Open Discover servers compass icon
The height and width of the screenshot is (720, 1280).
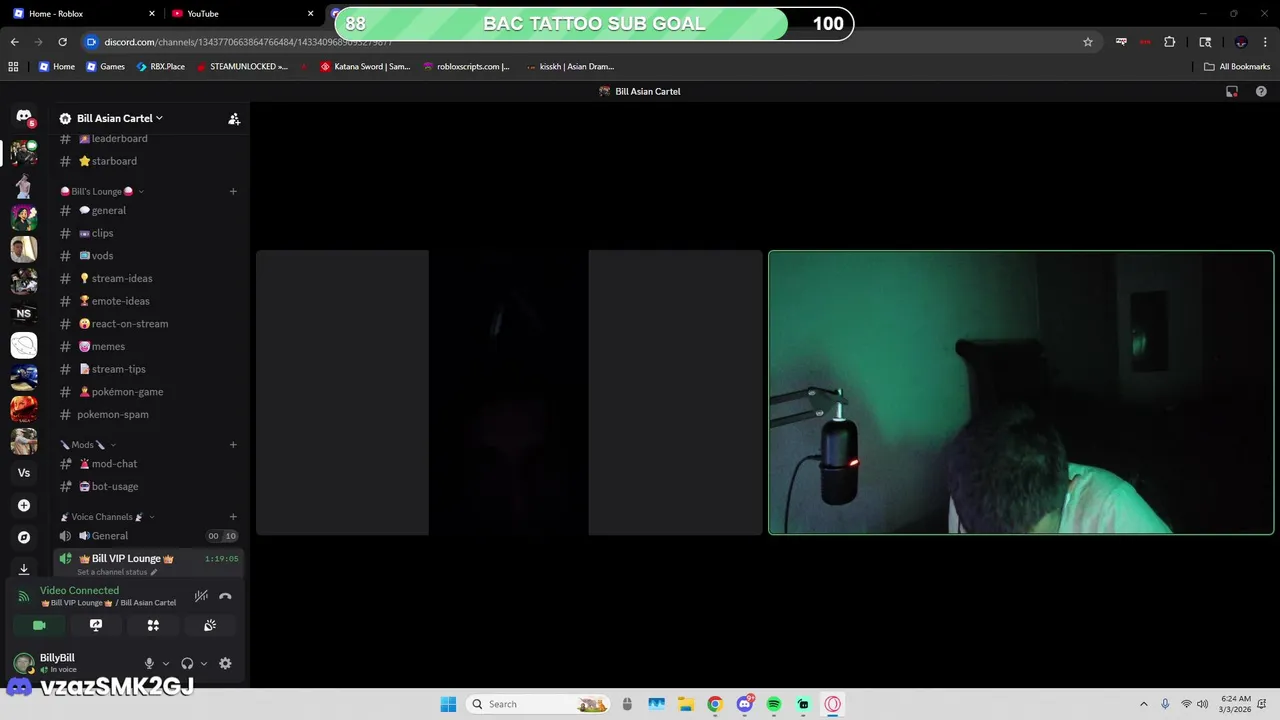pyautogui.click(x=24, y=537)
